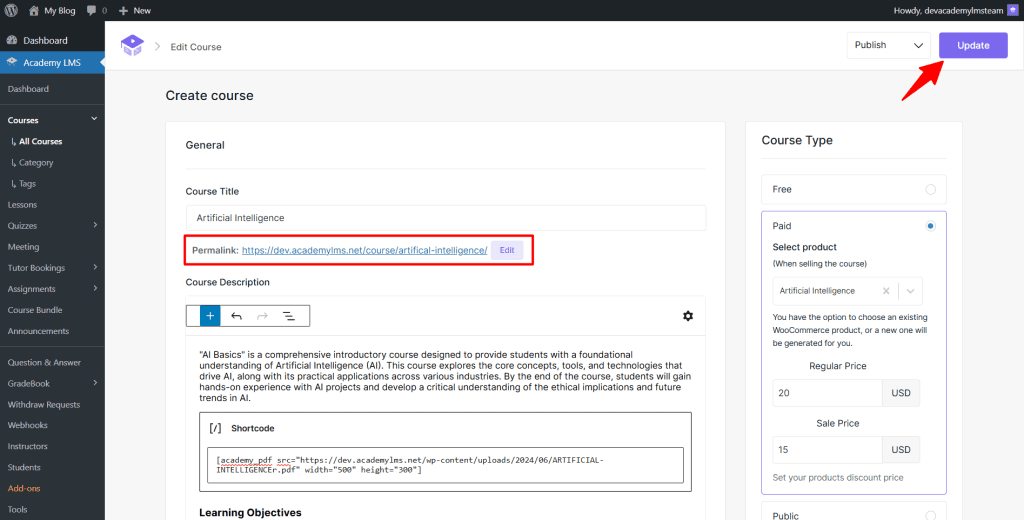Click the WordPress logo icon

tap(11, 10)
